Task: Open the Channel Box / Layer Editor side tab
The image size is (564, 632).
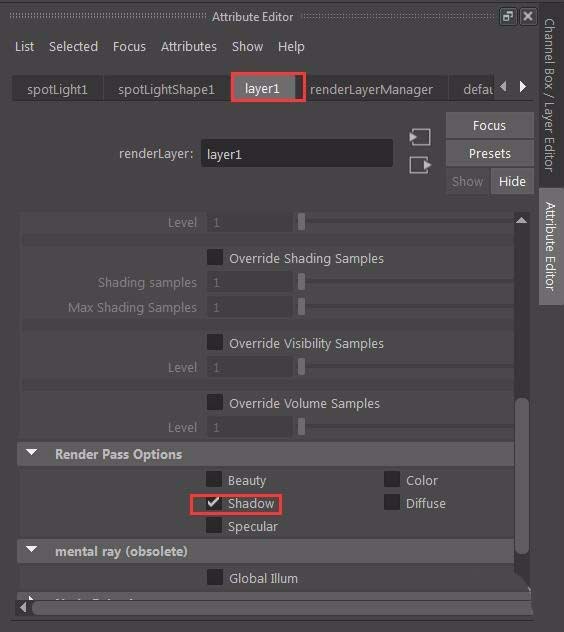Action: [550, 96]
